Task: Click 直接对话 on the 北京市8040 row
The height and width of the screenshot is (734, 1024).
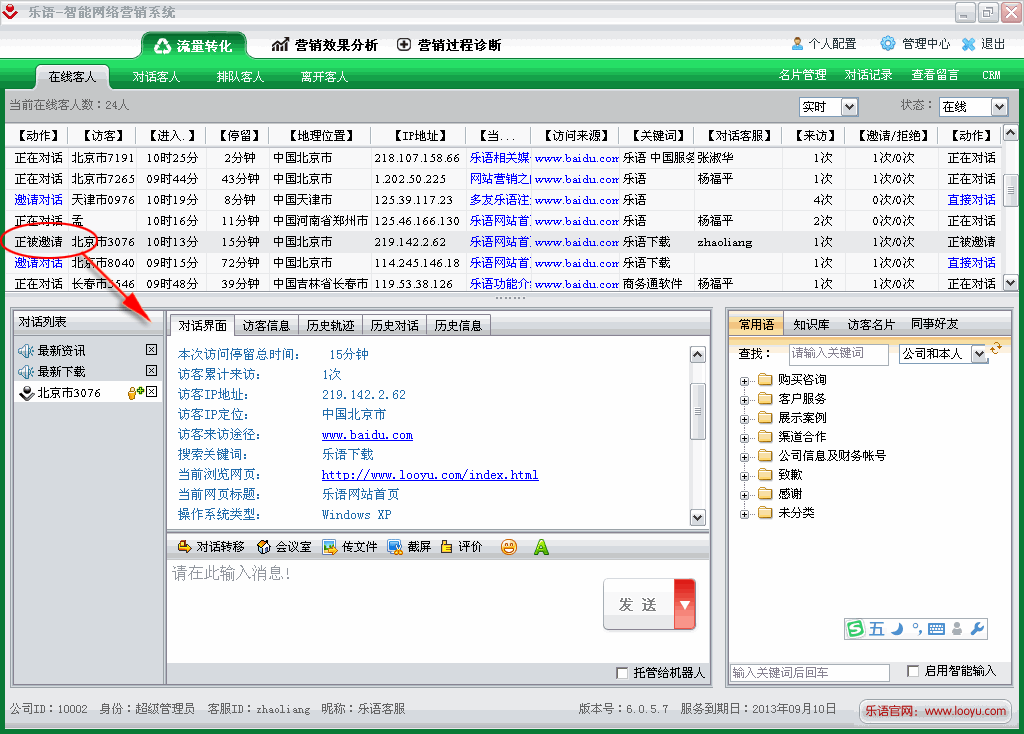Action: pos(971,263)
